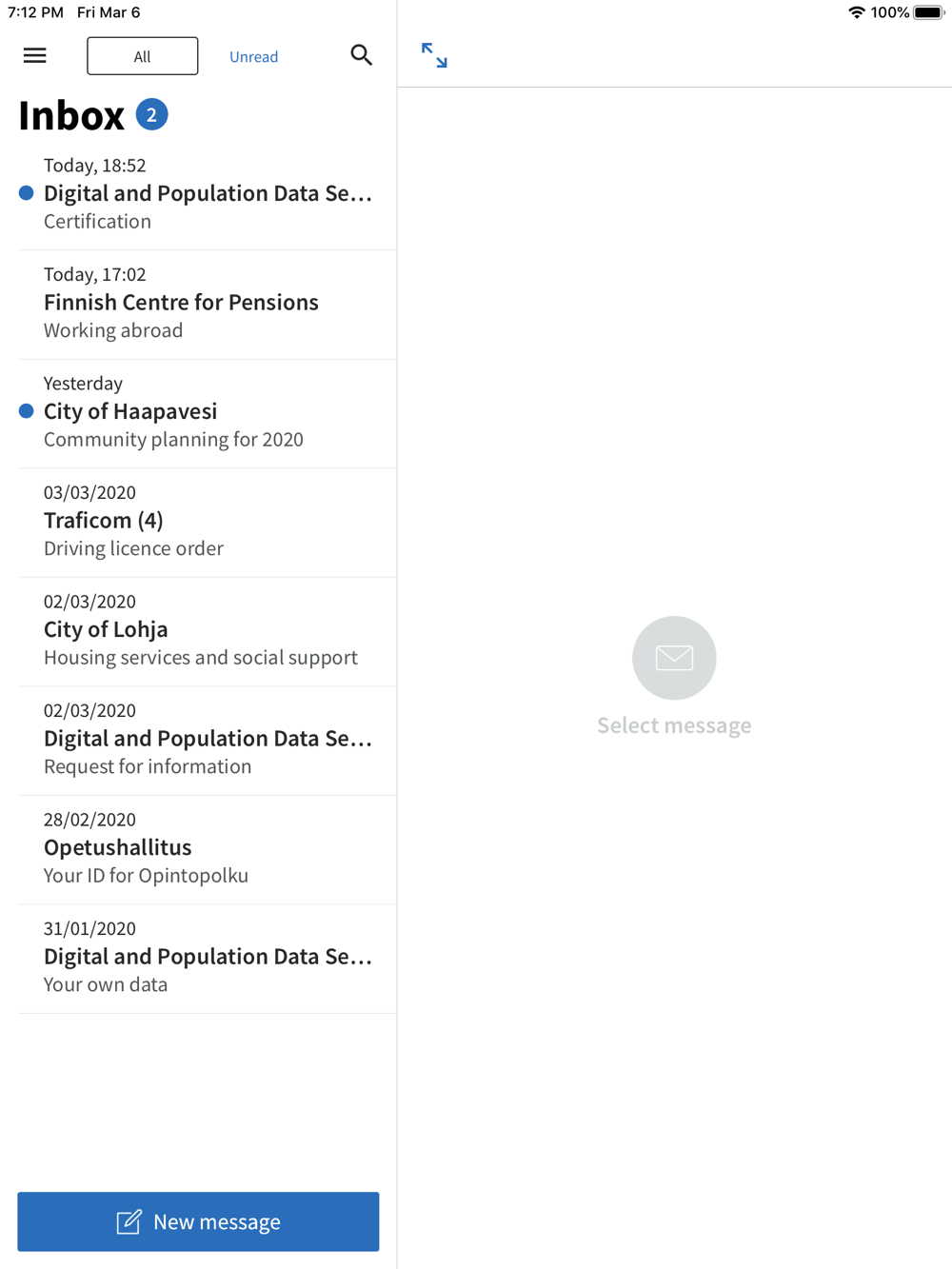
Task: Tap the search magnifier icon
Action: pyautogui.click(x=361, y=55)
